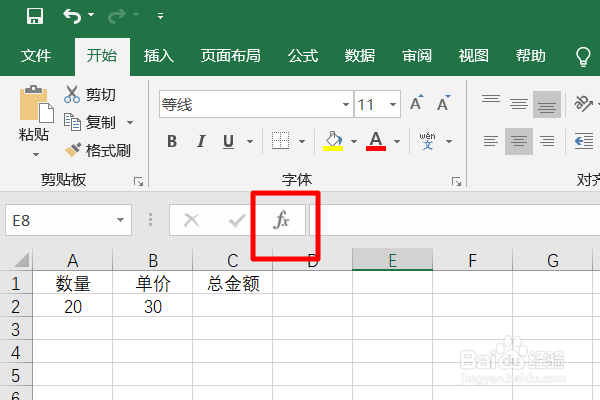The image size is (600, 400).
Task: Select row 2 header
Action: [16, 306]
